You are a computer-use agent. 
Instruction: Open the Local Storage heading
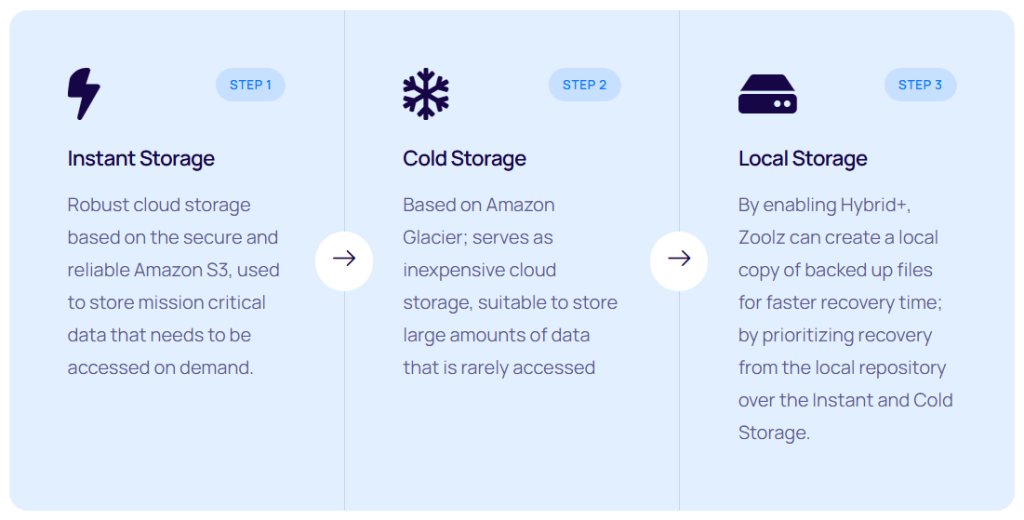803,158
